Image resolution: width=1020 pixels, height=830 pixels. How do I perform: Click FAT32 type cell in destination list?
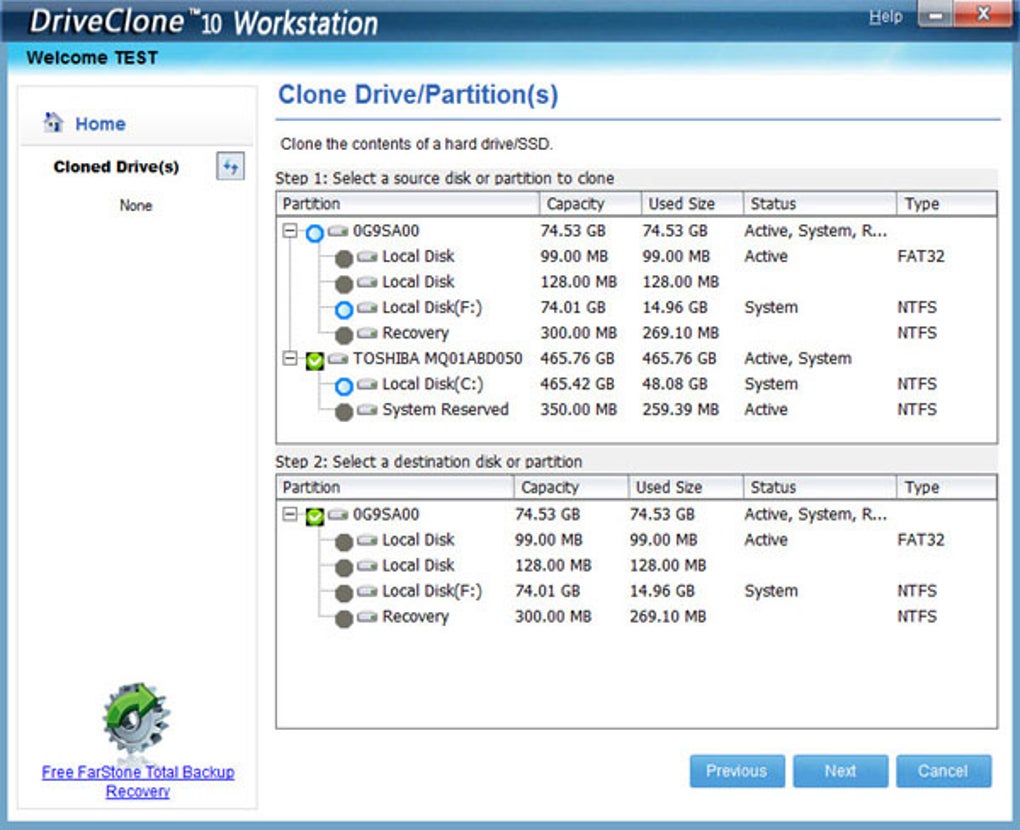[920, 540]
